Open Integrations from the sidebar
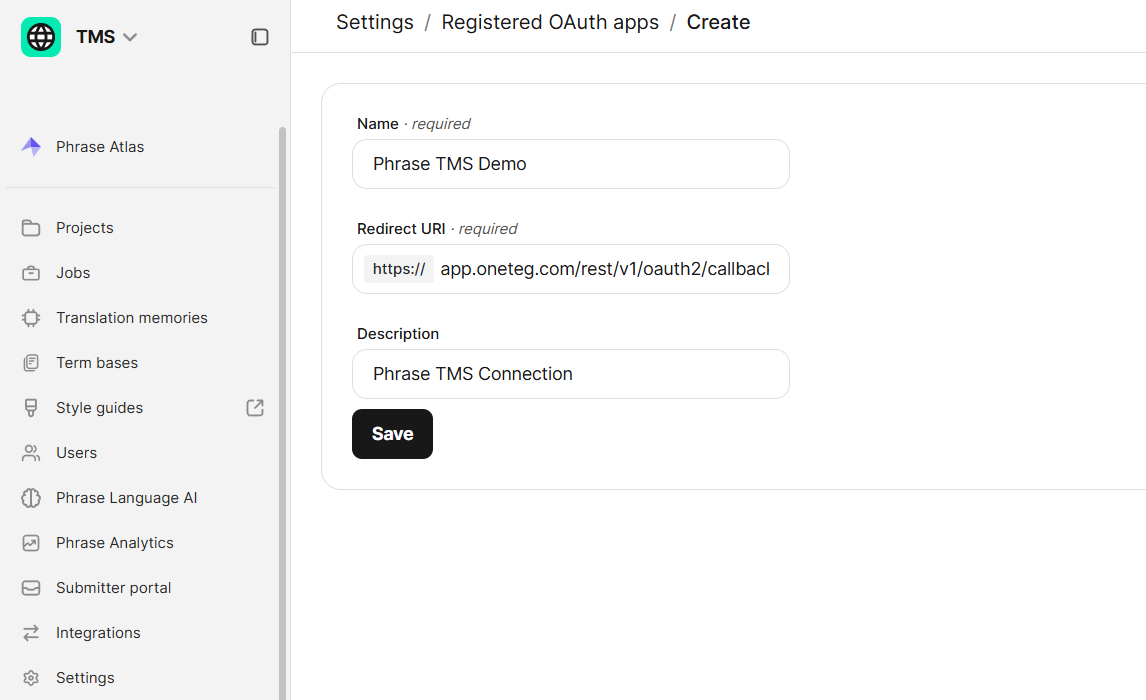The height and width of the screenshot is (700, 1146). [x=98, y=633]
